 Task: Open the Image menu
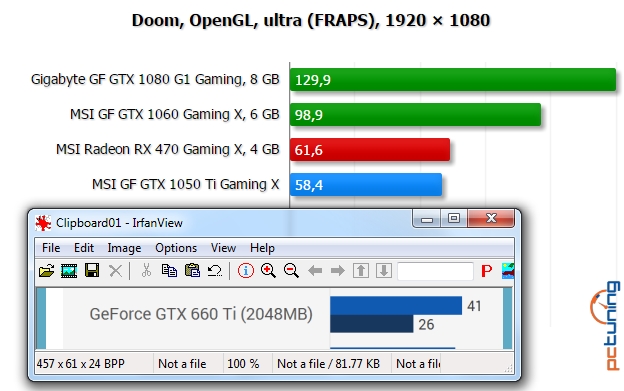(124, 248)
